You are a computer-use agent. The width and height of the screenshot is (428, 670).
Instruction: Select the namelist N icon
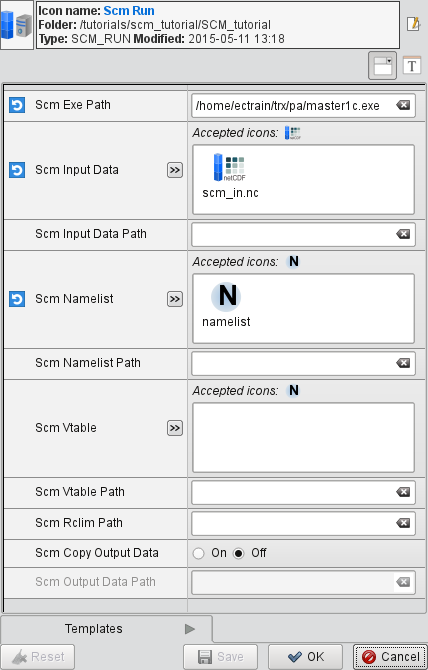226,305
